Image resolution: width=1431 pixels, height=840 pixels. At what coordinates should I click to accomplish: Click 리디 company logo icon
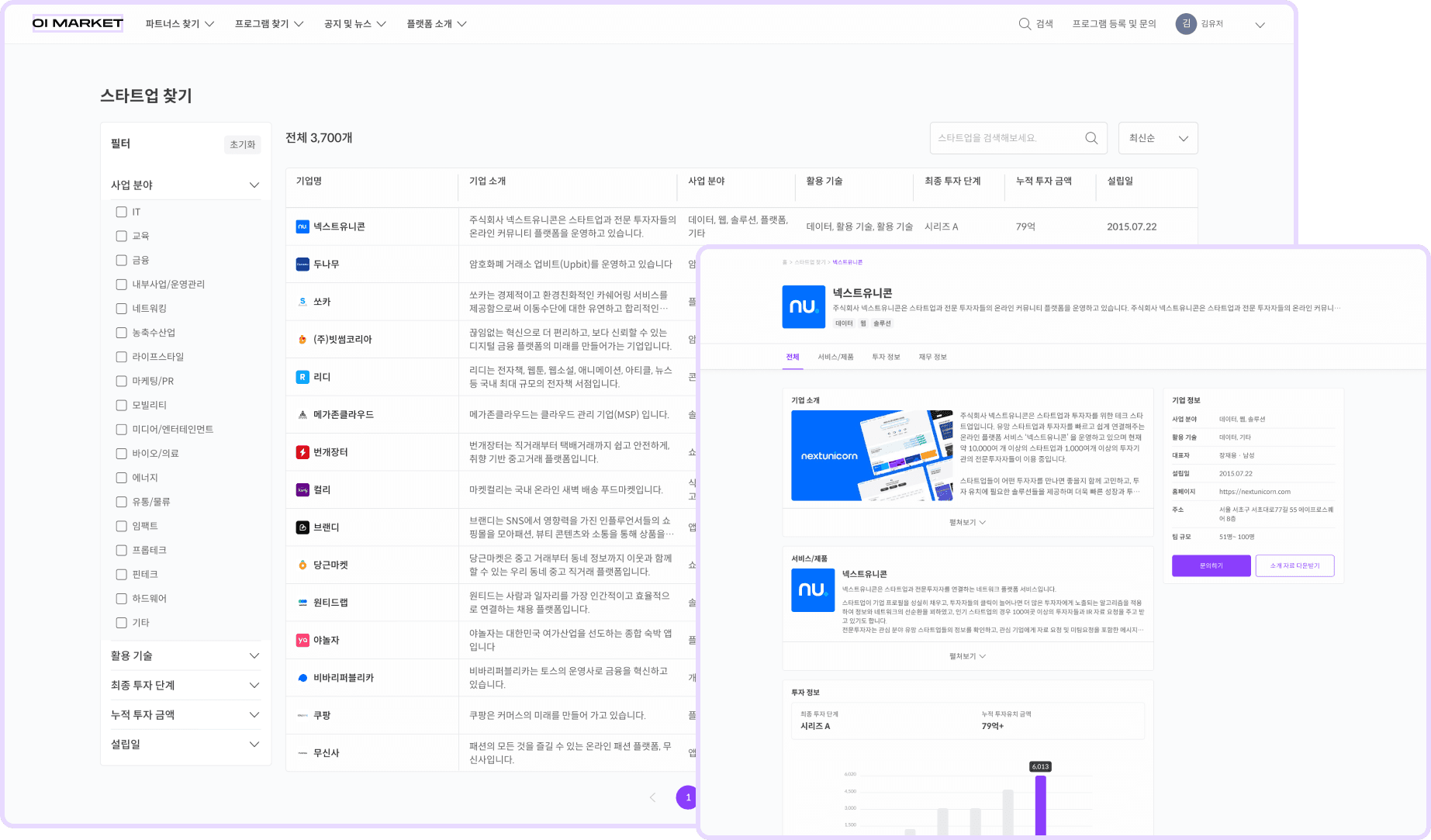302,377
